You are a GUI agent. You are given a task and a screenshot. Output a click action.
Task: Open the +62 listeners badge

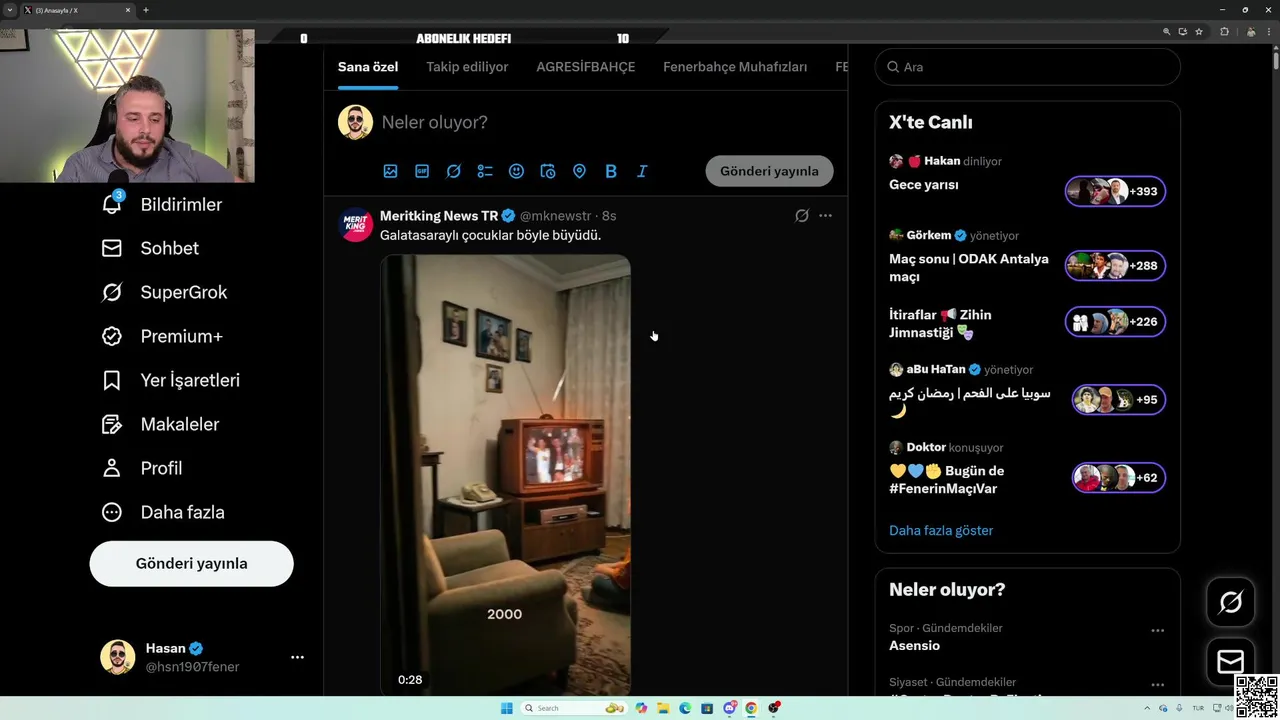point(1118,477)
